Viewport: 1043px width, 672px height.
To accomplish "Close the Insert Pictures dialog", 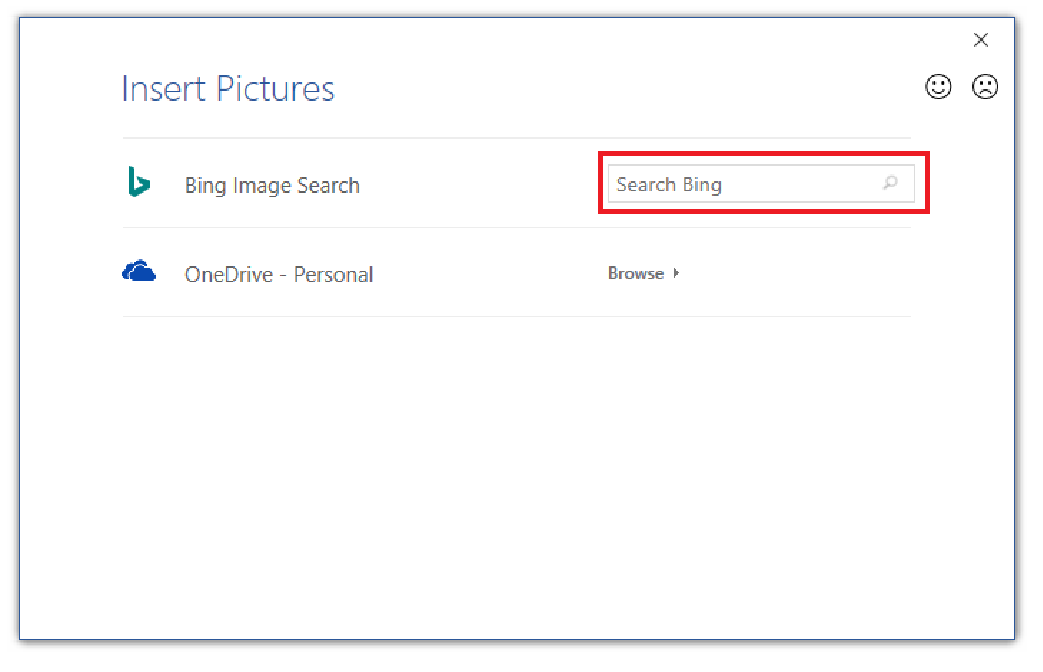I will coord(980,40).
